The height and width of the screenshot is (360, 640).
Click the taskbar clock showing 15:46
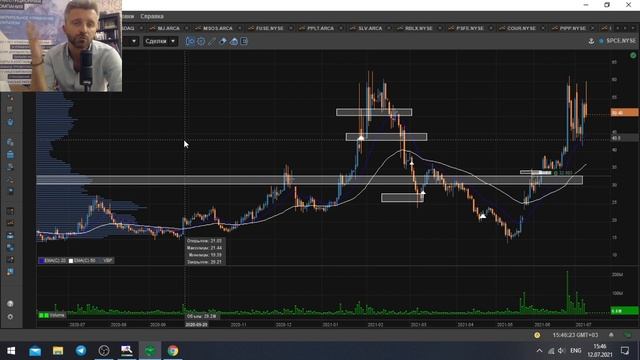point(600,351)
